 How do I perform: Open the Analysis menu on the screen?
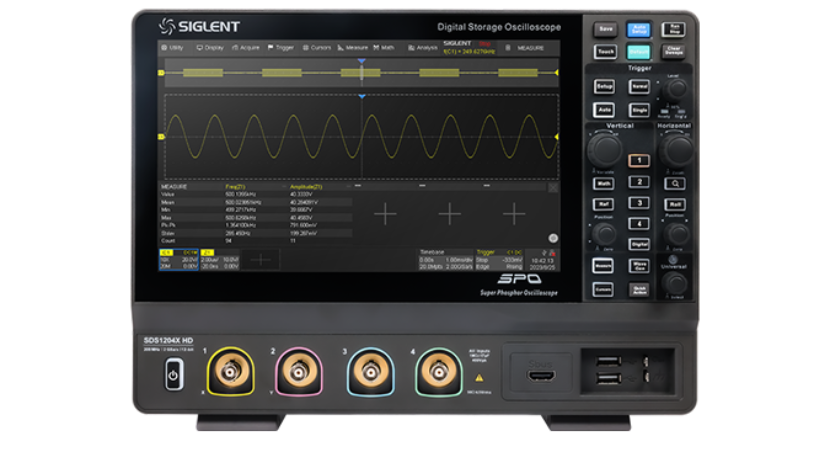[423, 47]
